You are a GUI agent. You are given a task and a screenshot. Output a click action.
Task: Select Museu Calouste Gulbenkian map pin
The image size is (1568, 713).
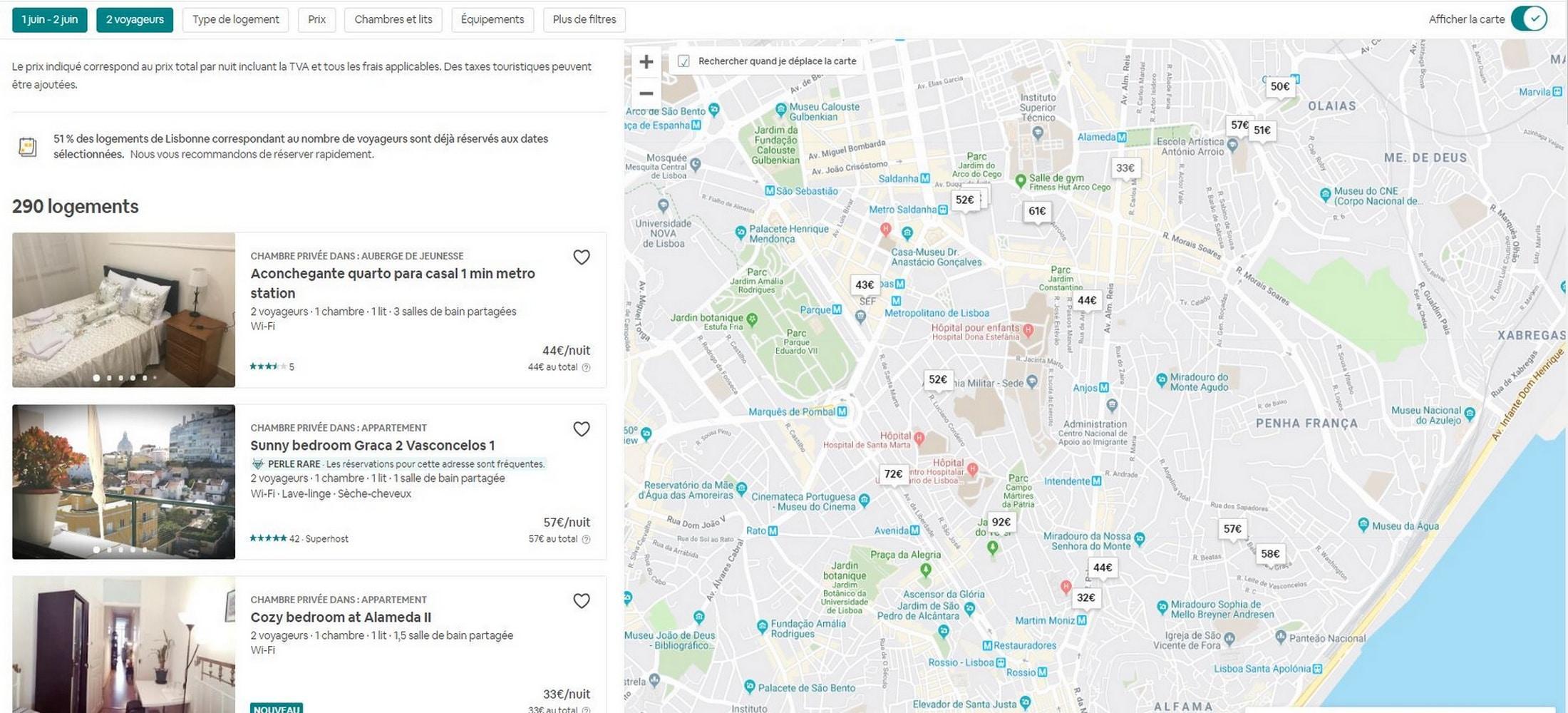[x=781, y=109]
